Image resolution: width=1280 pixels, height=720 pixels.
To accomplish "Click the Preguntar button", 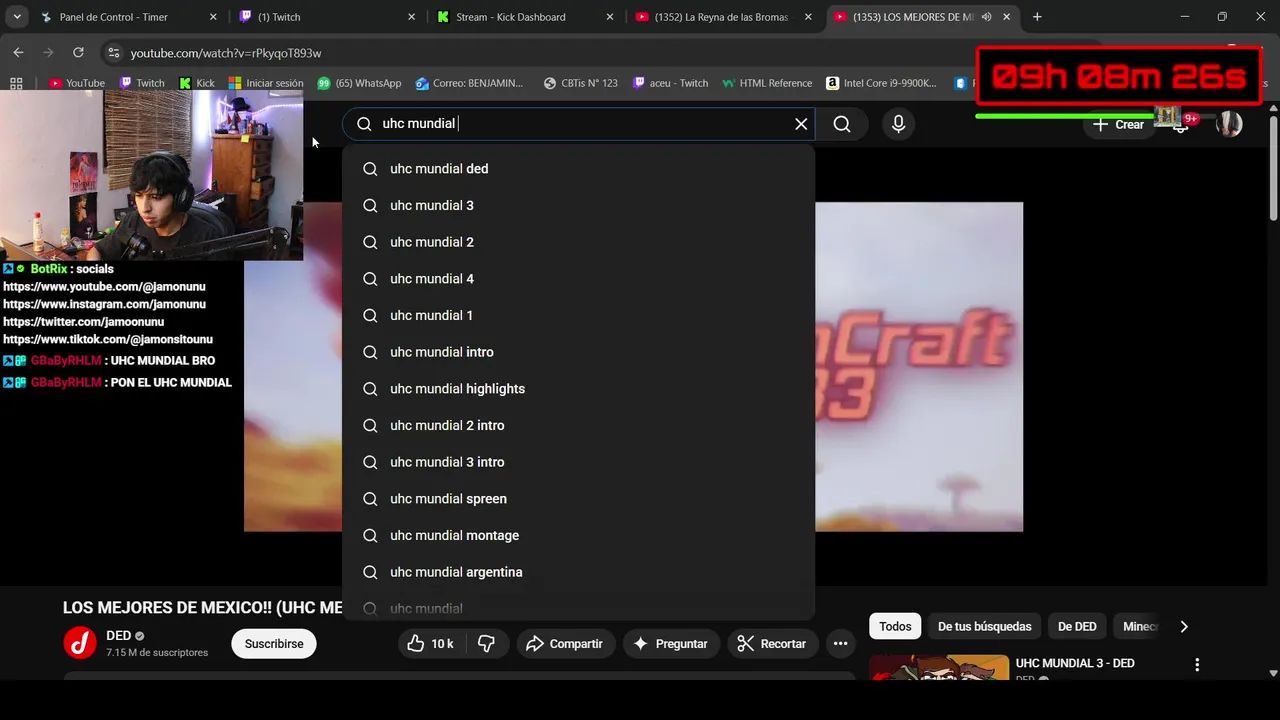I will (670, 644).
